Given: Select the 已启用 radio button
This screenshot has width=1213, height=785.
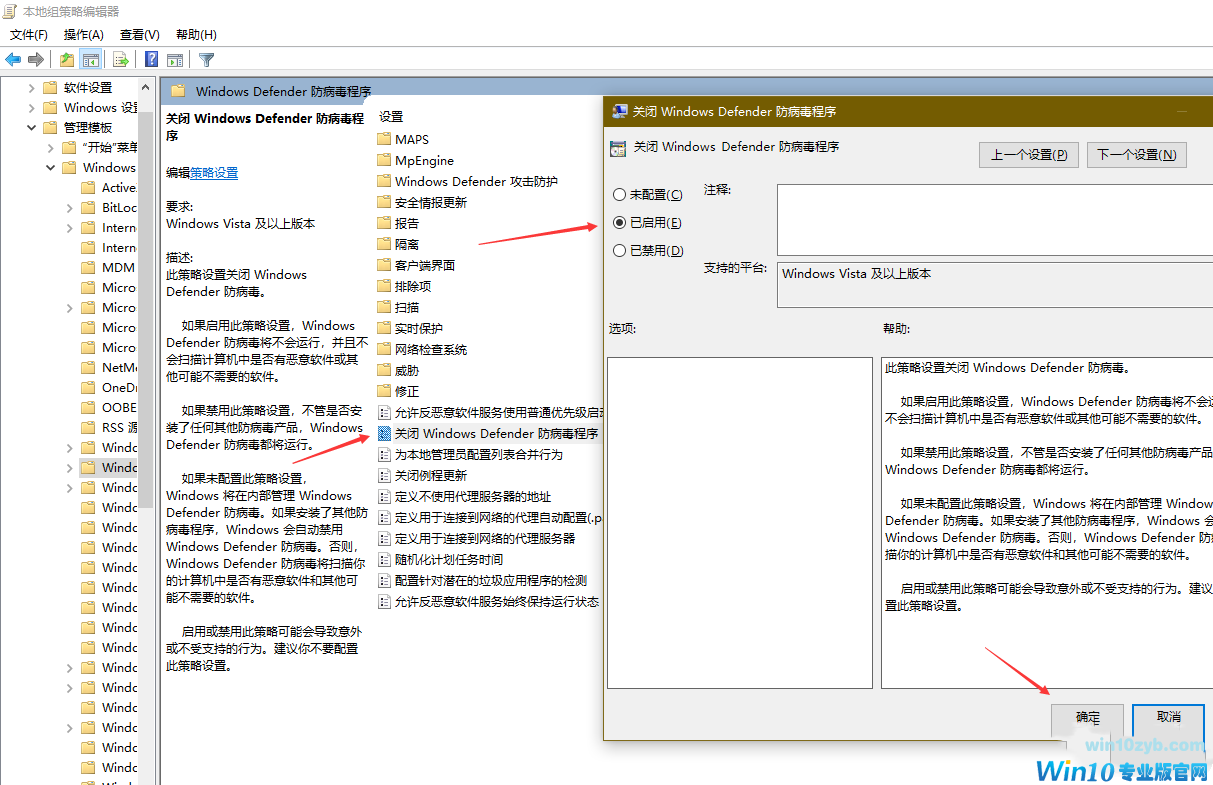Looking at the screenshot, I should (x=620, y=221).
